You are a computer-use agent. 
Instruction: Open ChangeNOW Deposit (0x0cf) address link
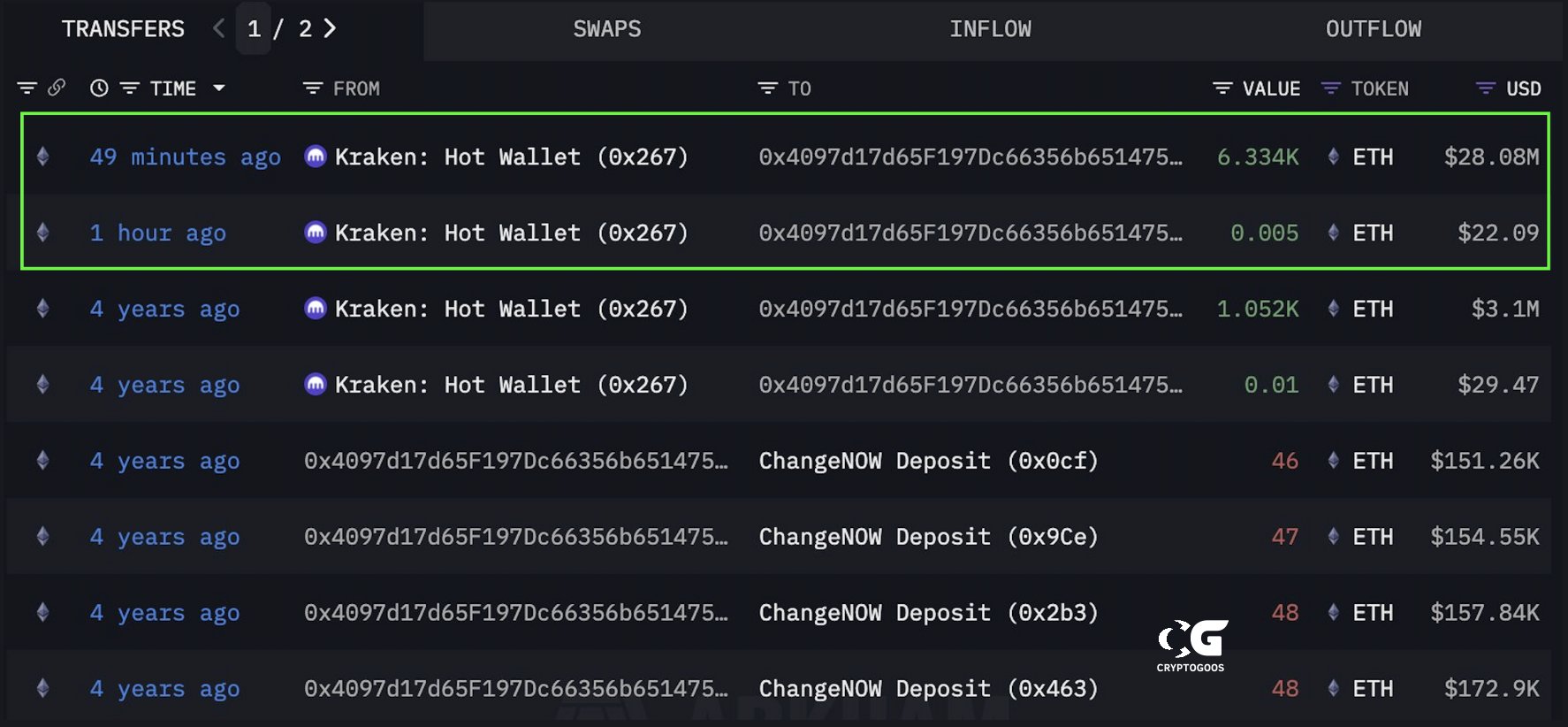[928, 461]
